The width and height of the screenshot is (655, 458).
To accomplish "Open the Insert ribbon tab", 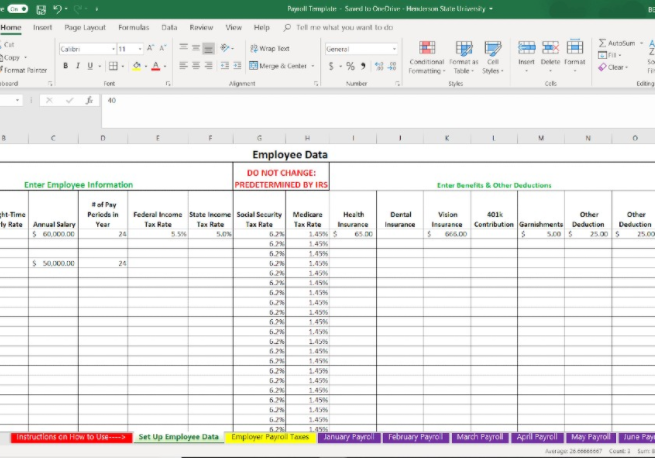I will click(42, 27).
